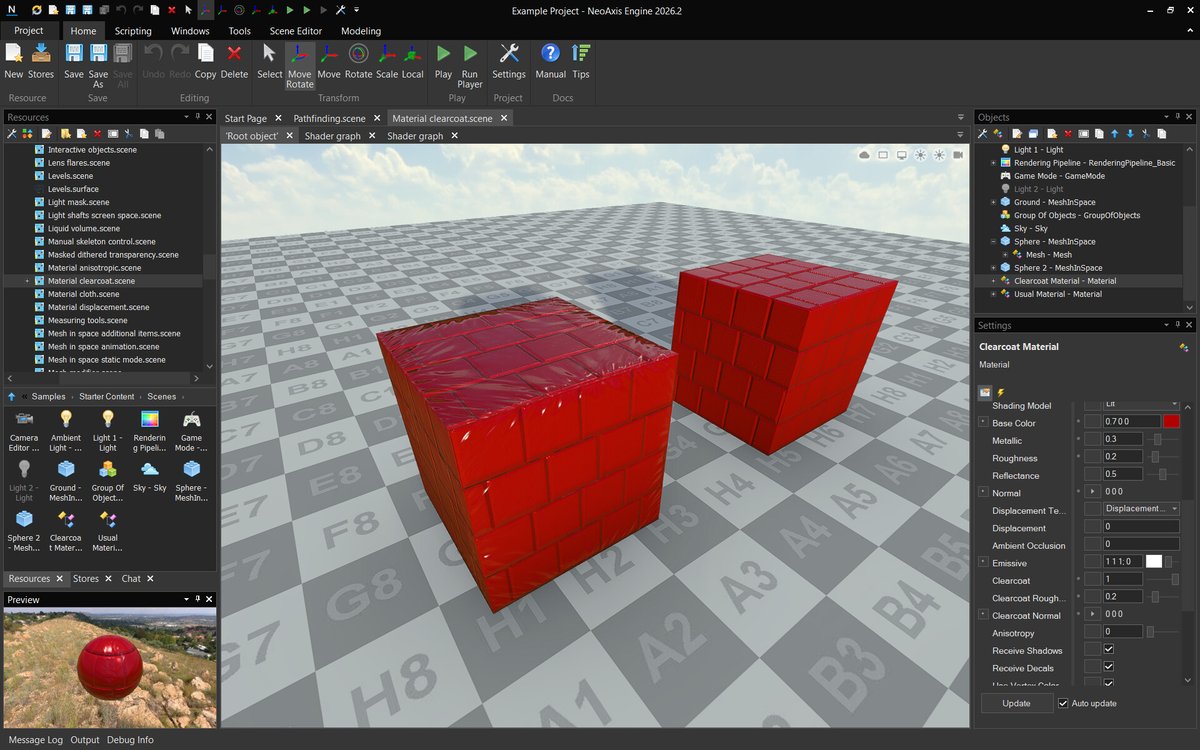Start the scene with Play
Viewport: 1200px width, 750px height.
pos(443,61)
